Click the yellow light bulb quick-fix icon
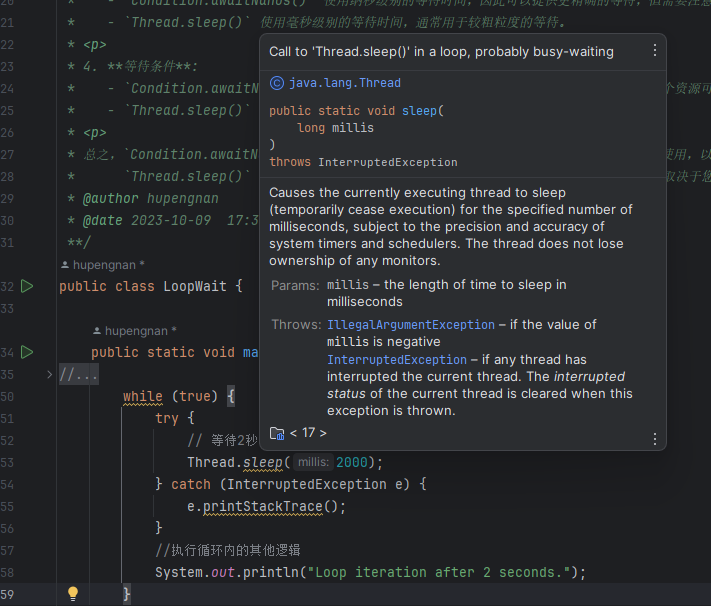711x606 pixels. (x=72, y=594)
